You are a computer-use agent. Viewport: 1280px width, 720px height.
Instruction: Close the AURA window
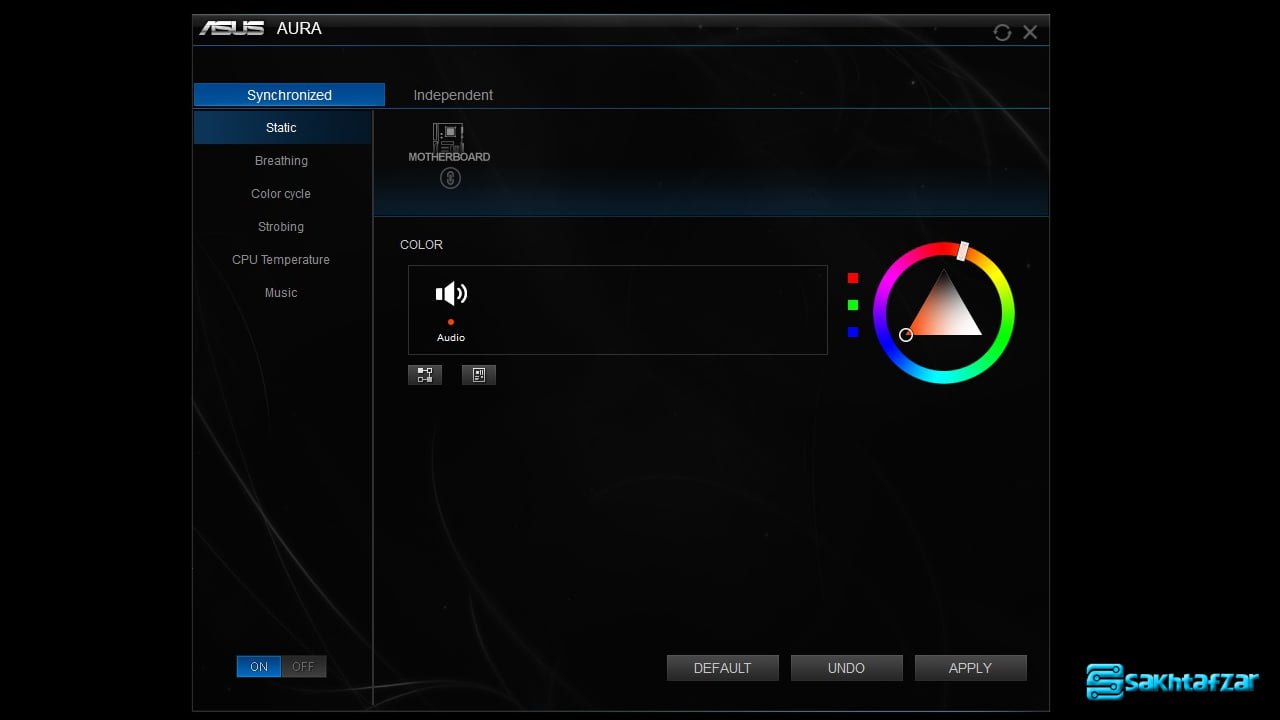pos(1030,32)
